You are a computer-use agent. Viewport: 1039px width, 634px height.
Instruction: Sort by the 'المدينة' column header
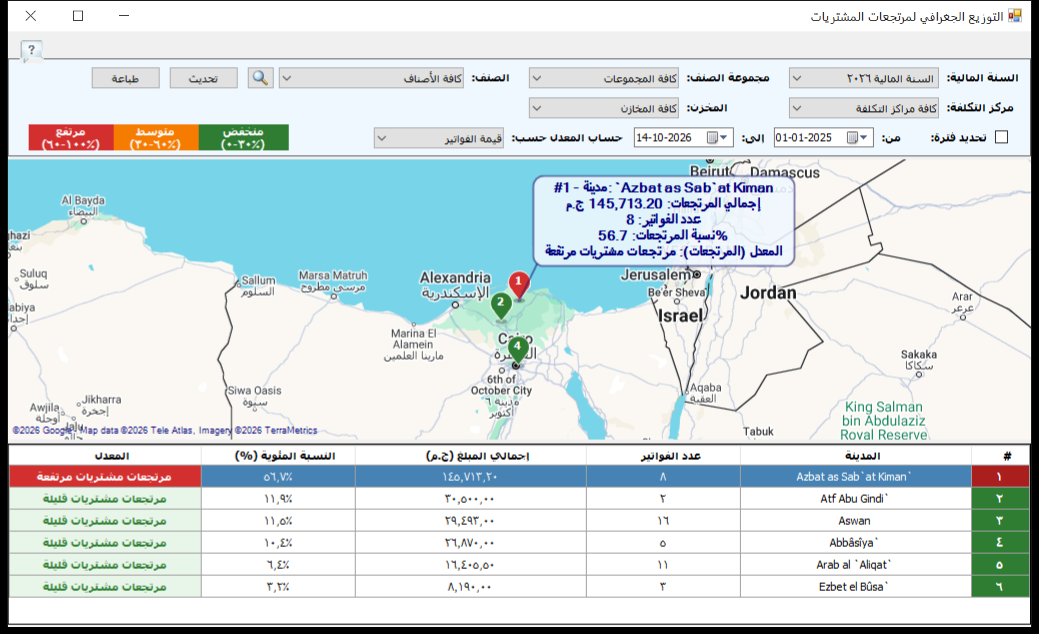855,456
